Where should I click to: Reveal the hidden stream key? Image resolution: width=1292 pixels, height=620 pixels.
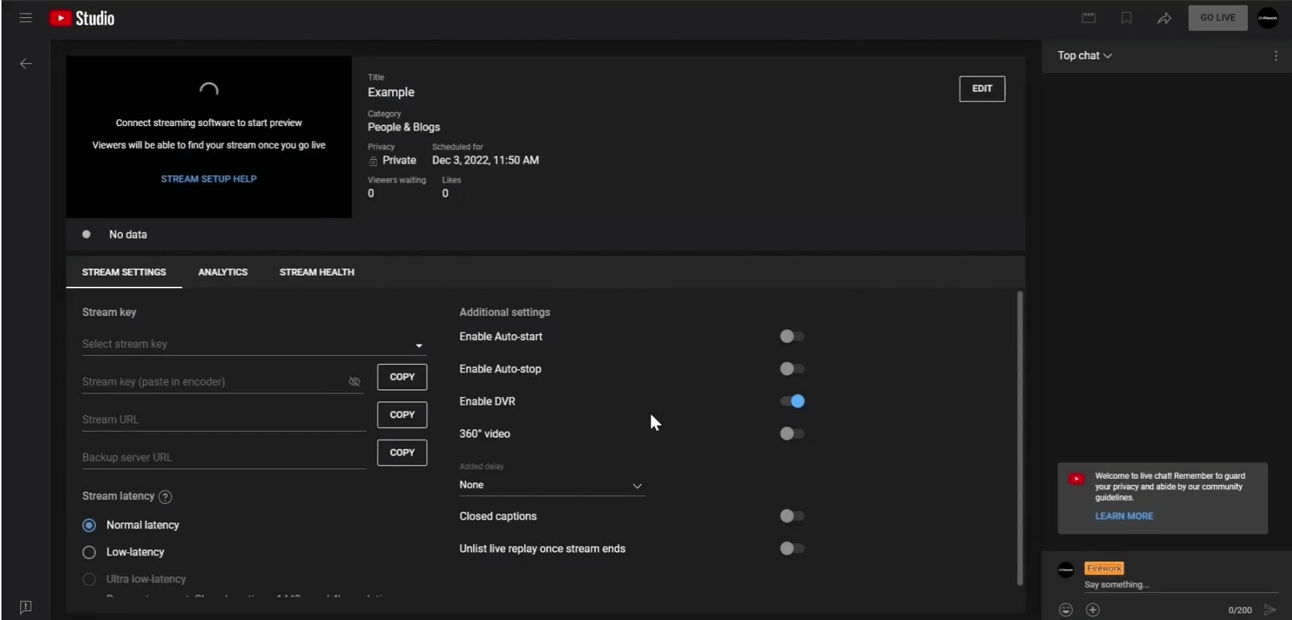pos(354,381)
